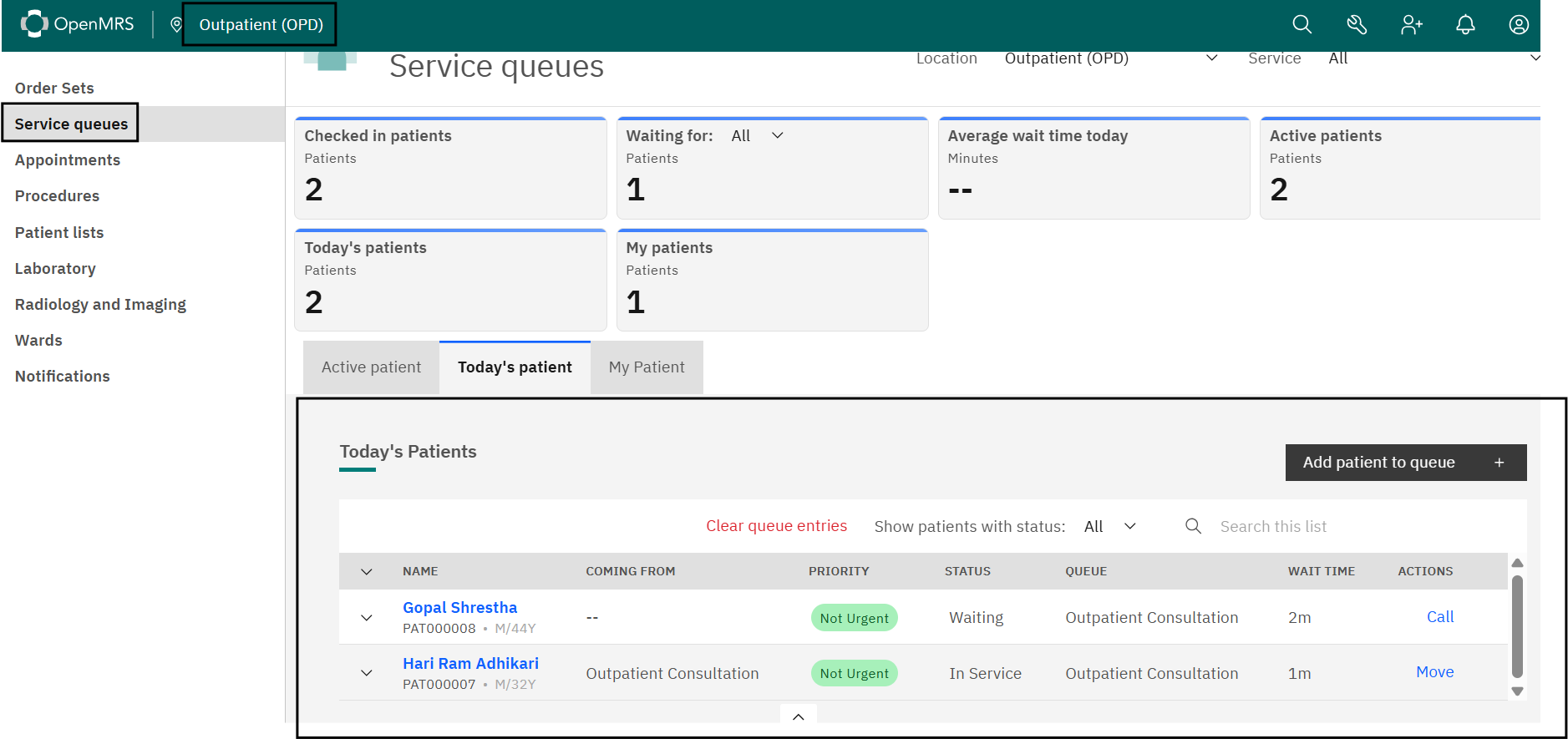Open Order Sets in the sidebar
Viewport: 1568px width, 739px height.
(x=54, y=88)
